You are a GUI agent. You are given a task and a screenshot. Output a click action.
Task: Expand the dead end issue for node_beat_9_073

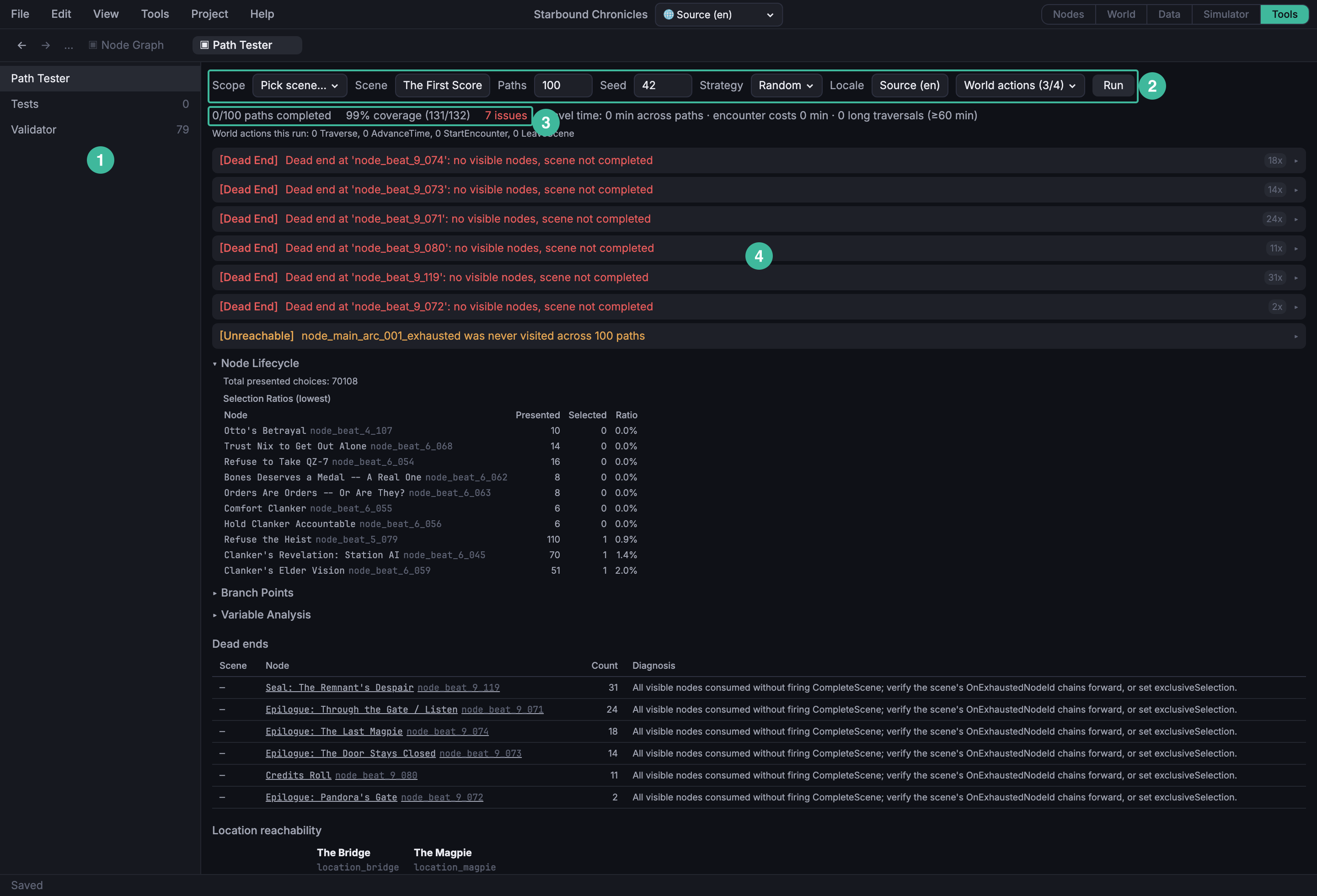pyautogui.click(x=759, y=190)
